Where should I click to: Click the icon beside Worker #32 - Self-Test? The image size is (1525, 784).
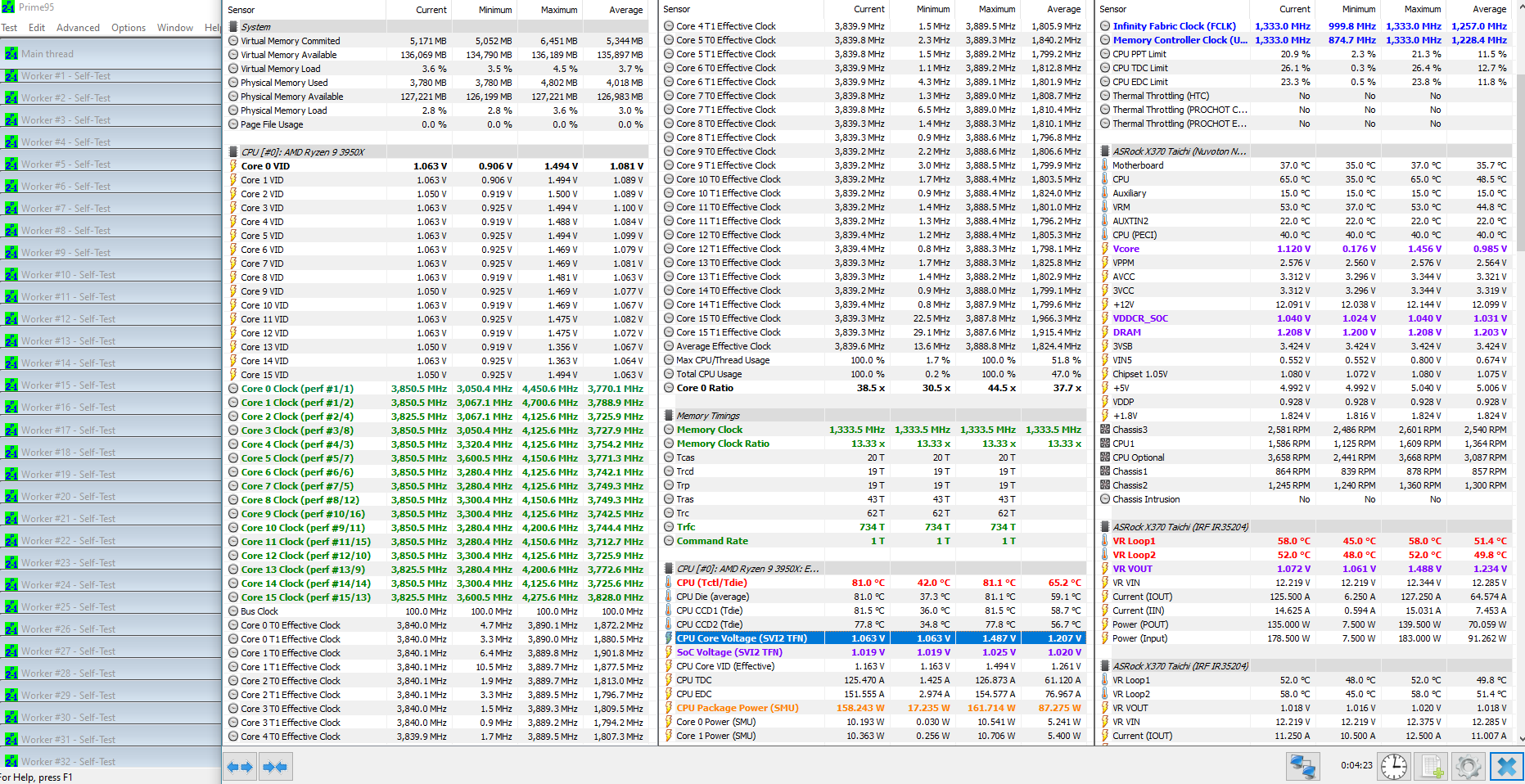tap(11, 762)
